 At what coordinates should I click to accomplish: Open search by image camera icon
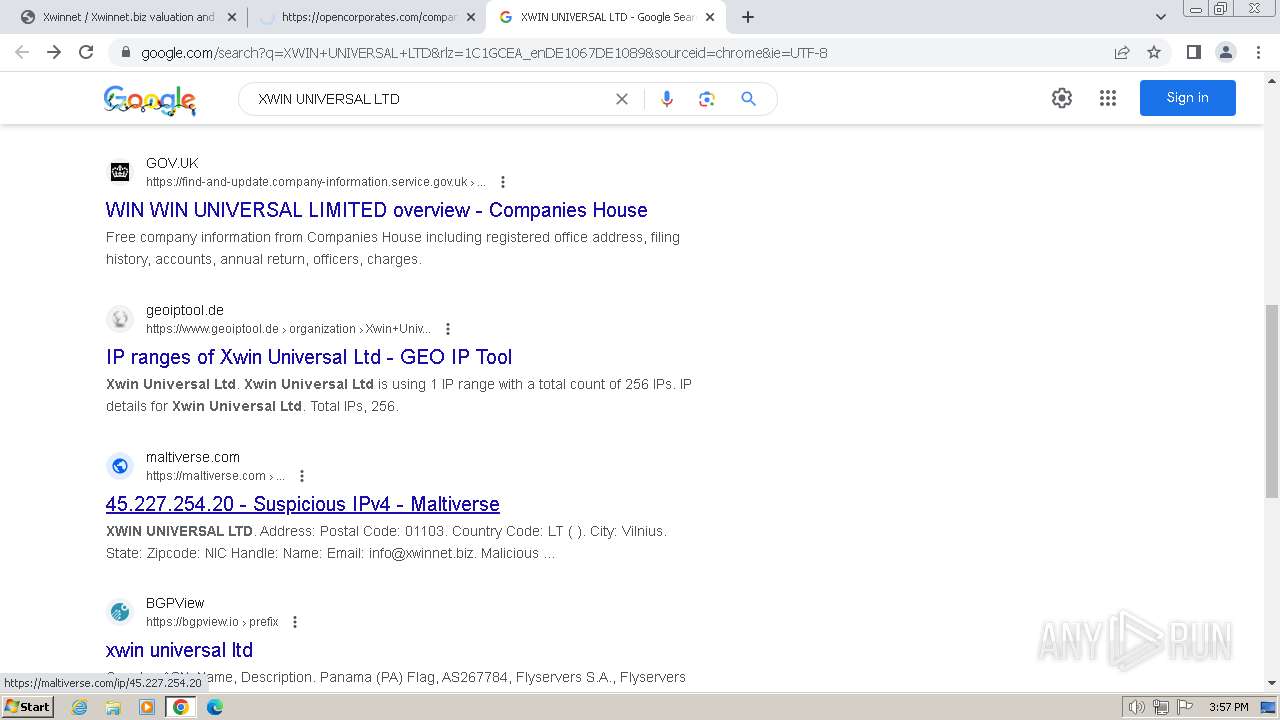(707, 99)
